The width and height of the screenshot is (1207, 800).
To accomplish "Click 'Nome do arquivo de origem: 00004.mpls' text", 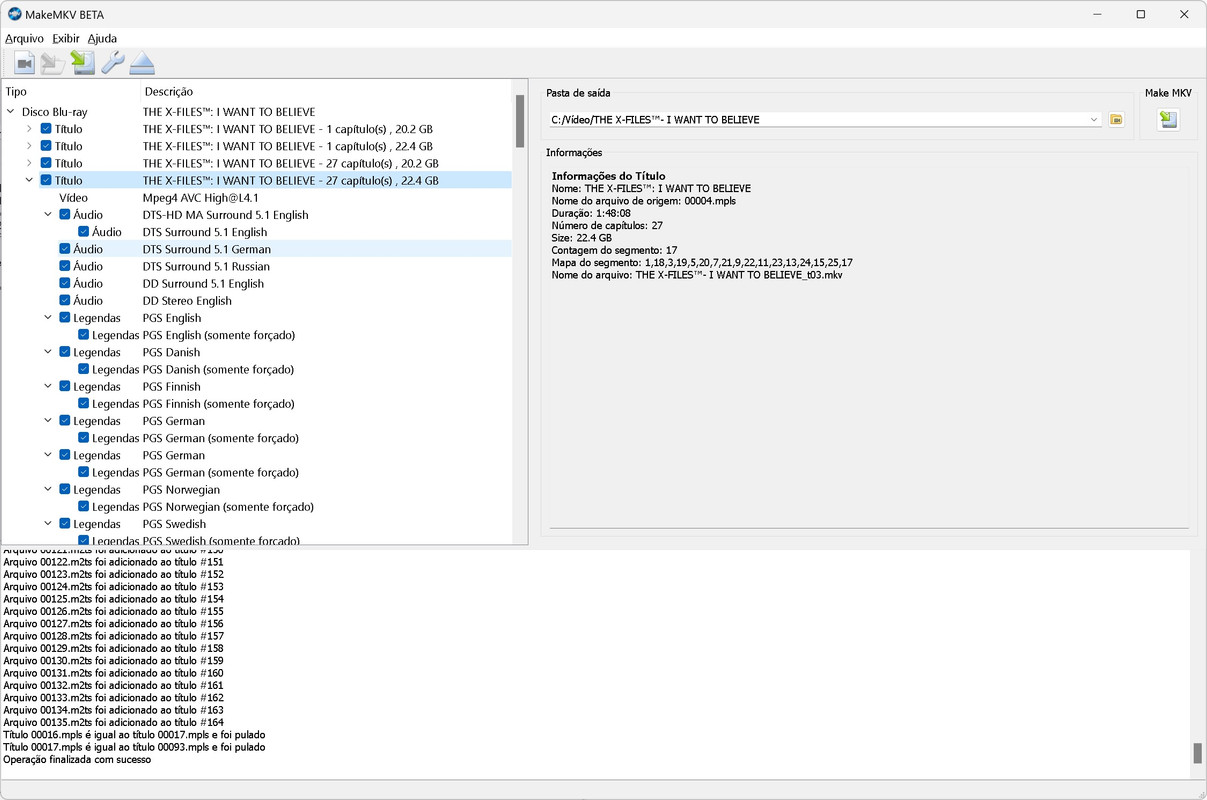I will [x=644, y=201].
